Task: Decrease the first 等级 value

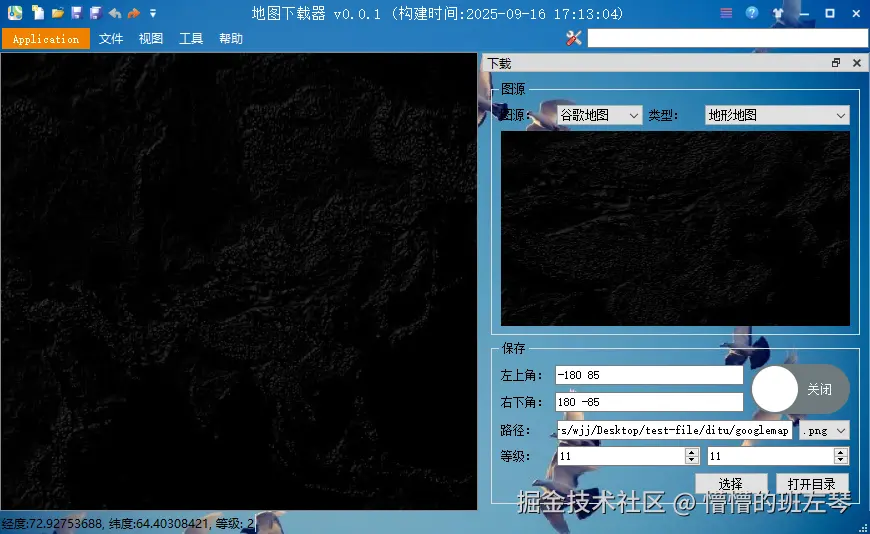Action: 692,460
